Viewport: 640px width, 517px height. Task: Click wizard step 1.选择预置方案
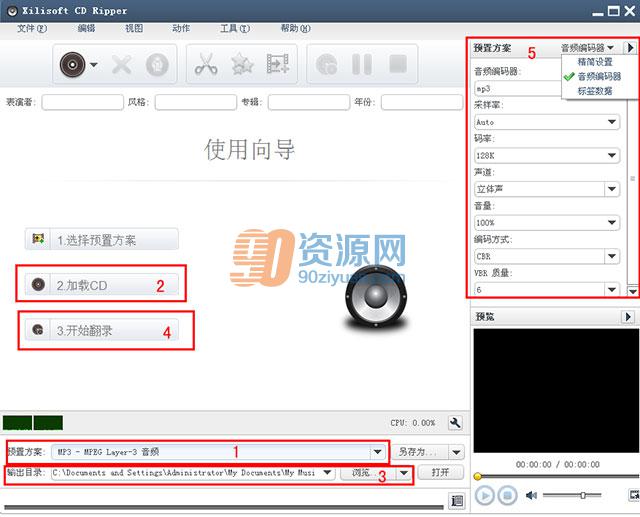pos(102,239)
